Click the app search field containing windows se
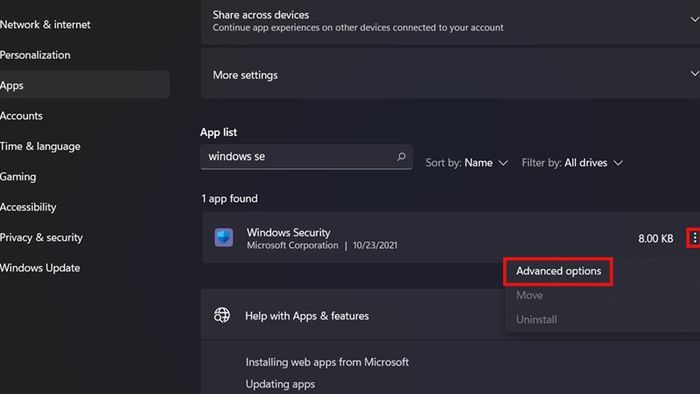Viewport: 700px width, 394px height. pyautogui.click(x=306, y=157)
